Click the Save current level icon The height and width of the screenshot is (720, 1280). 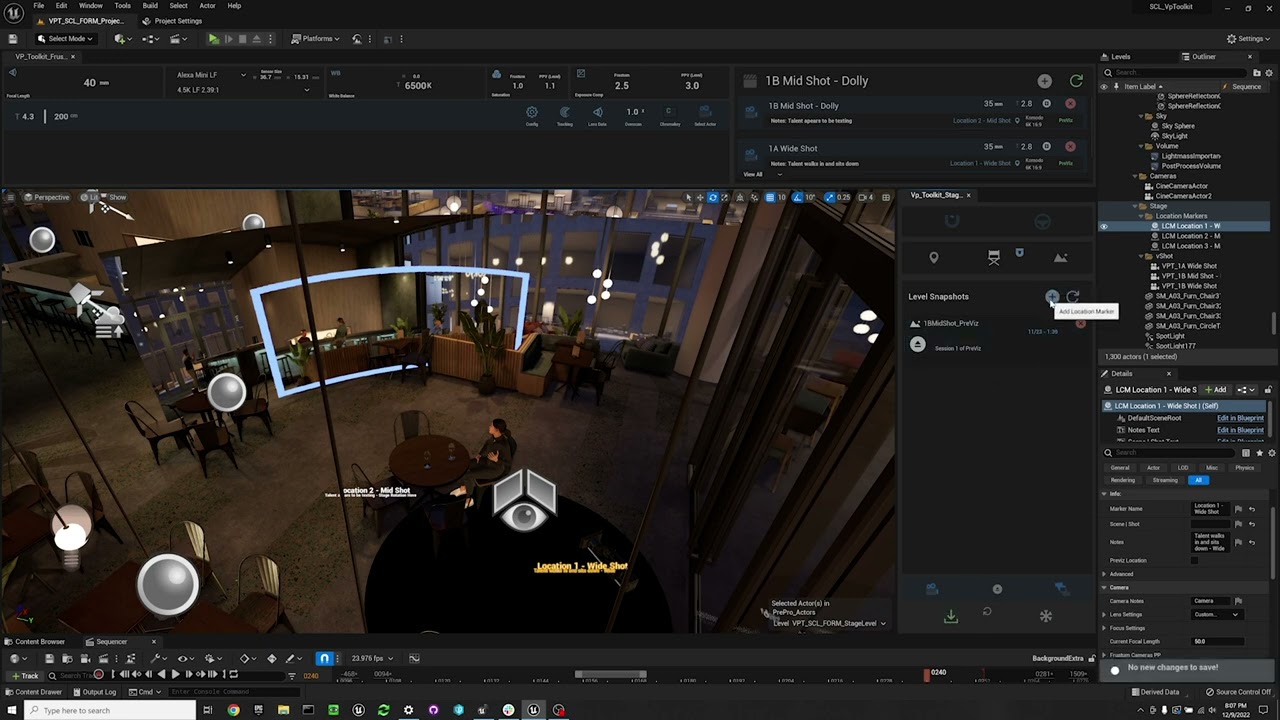point(13,39)
